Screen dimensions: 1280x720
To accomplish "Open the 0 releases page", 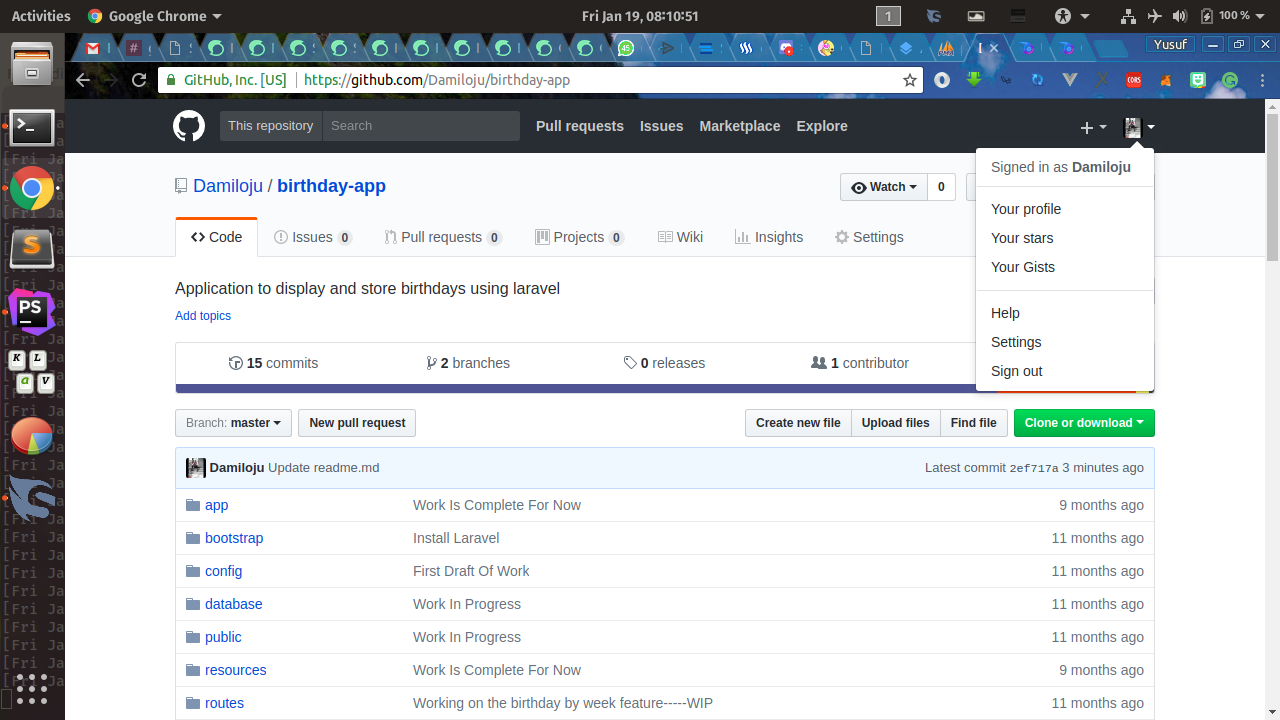I will click(664, 363).
